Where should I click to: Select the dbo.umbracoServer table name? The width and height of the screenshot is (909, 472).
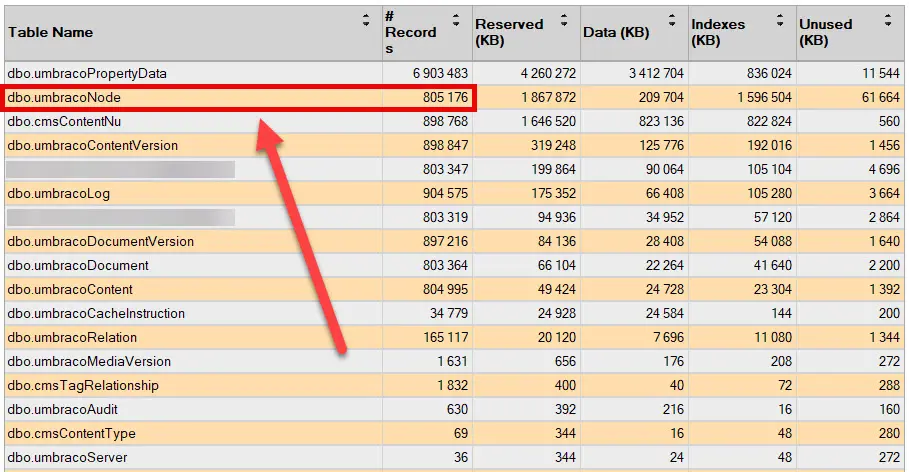(x=67, y=458)
